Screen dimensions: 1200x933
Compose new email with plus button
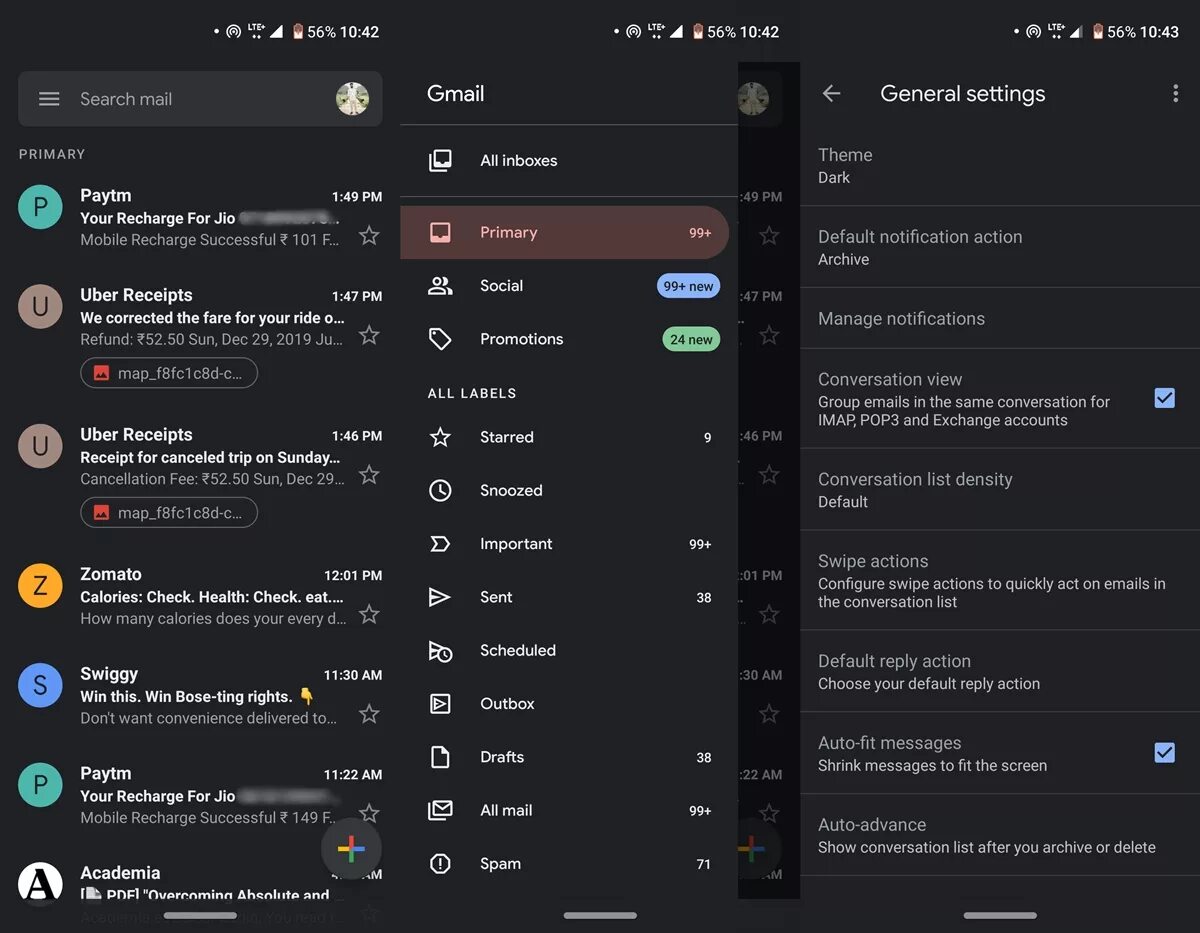click(351, 849)
